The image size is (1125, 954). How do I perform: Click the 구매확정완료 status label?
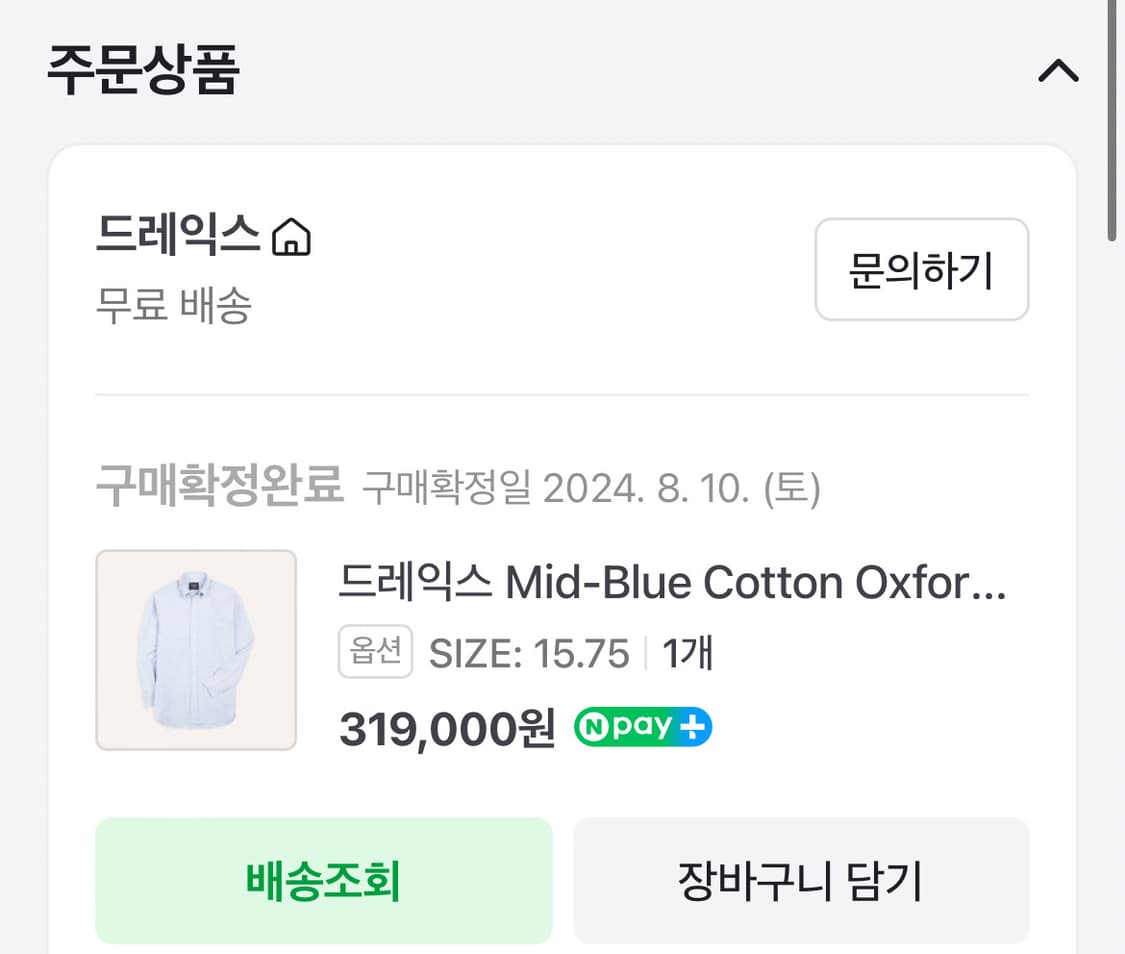pyautogui.click(x=219, y=487)
